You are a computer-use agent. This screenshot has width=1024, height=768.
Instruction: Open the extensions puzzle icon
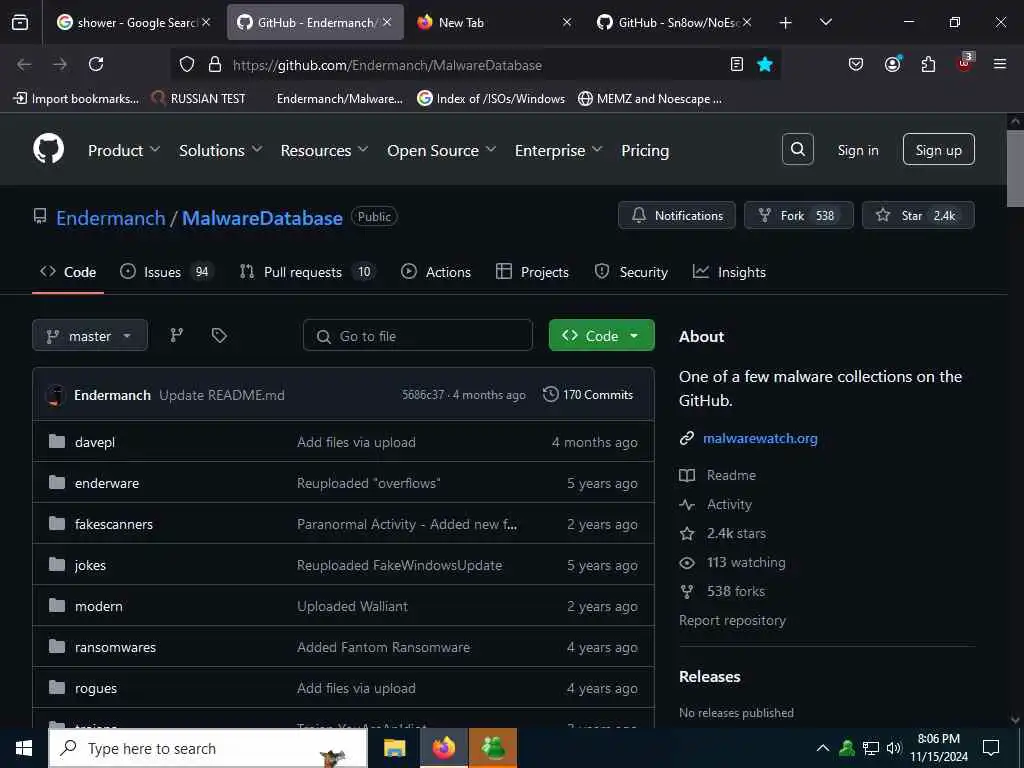click(928, 64)
